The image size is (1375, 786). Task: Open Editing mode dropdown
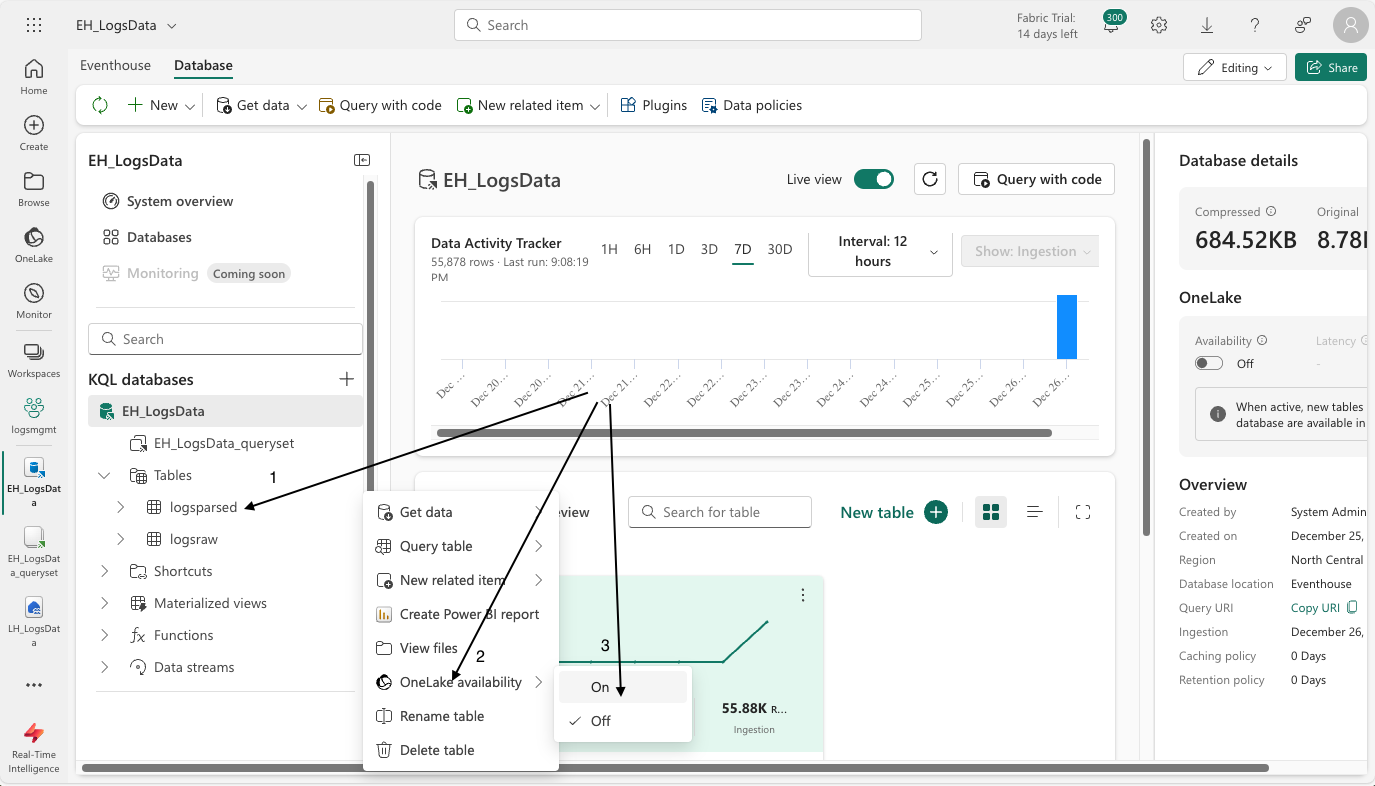point(1235,67)
